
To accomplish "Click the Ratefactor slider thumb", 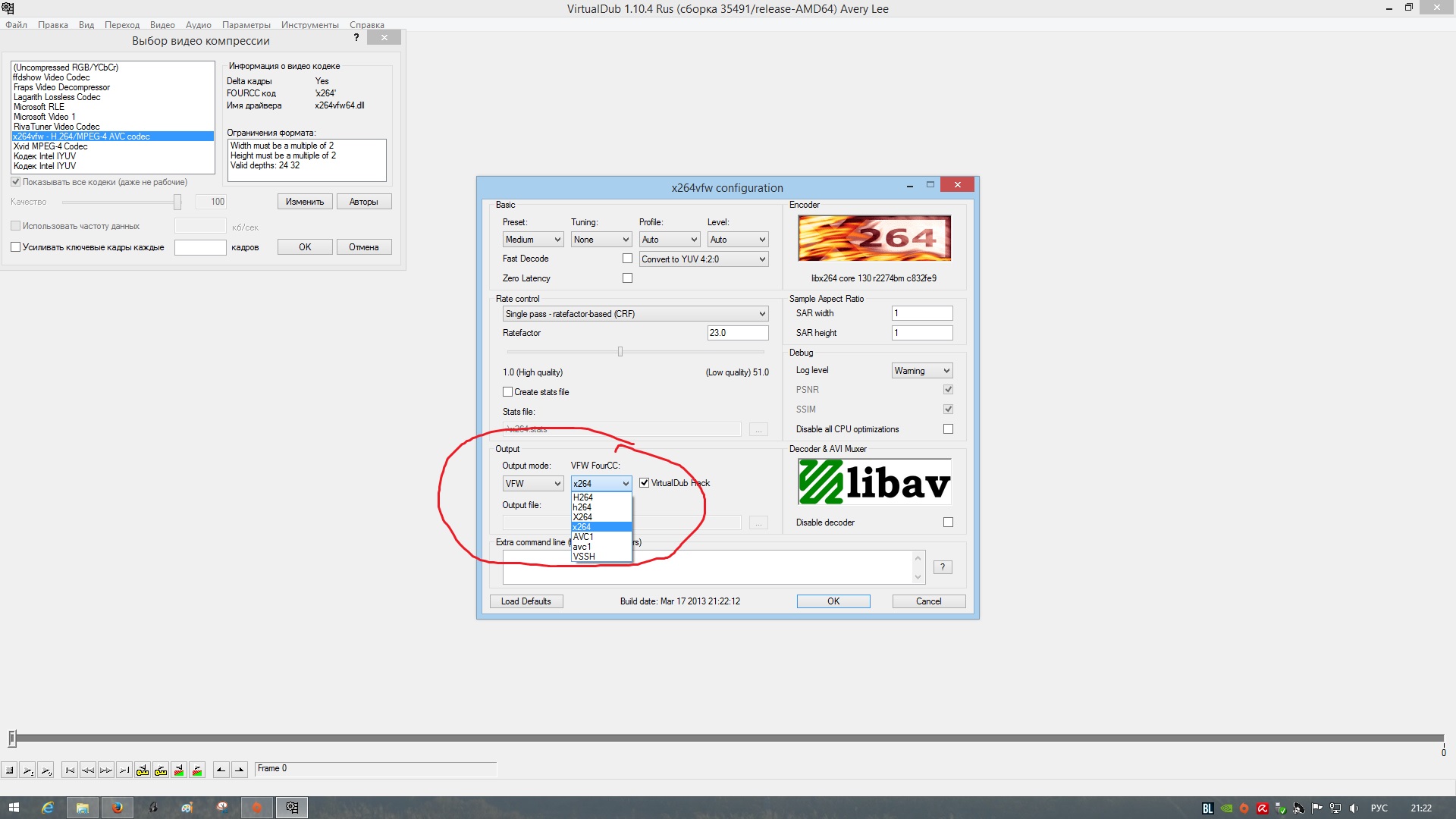I will tap(620, 352).
